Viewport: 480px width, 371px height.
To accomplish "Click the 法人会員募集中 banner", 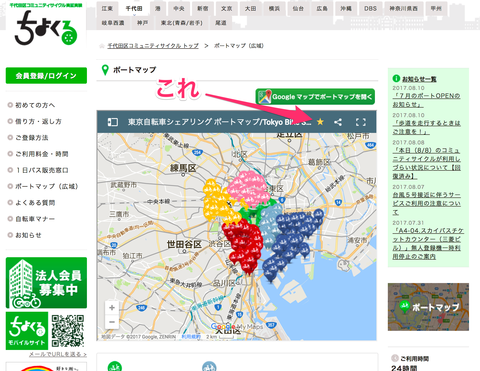I will tap(46, 283).
